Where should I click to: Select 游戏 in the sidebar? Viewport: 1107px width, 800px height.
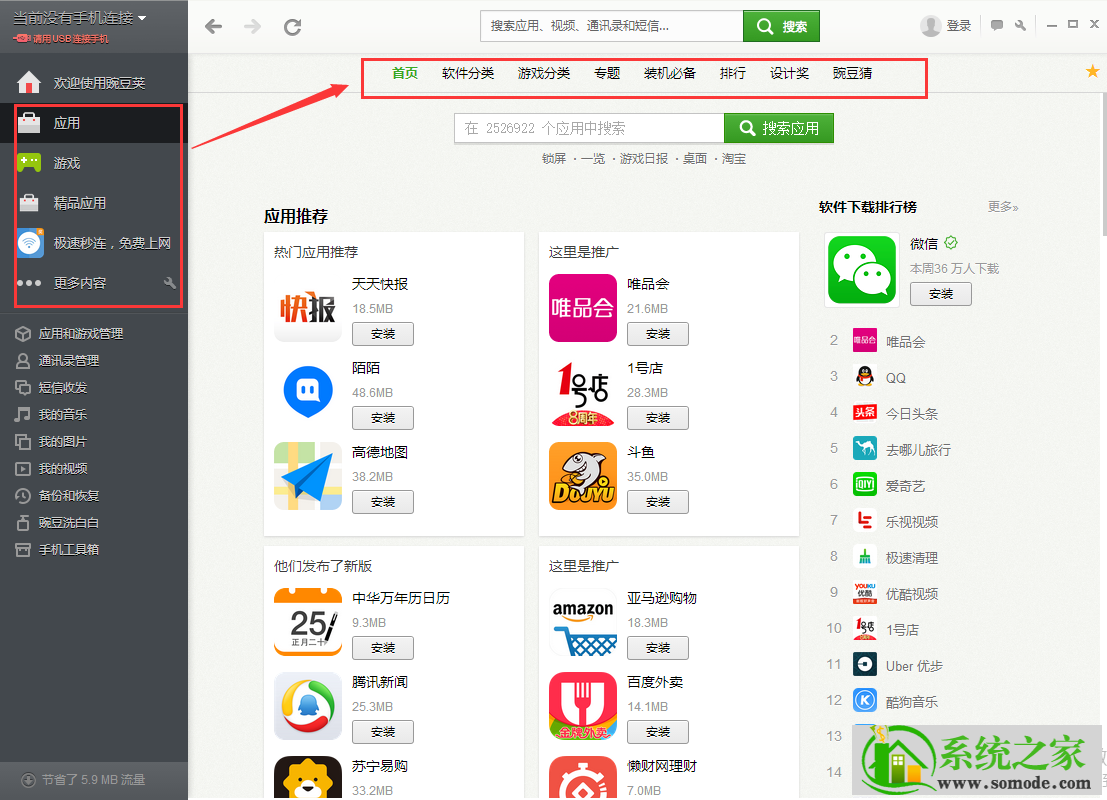pos(94,163)
